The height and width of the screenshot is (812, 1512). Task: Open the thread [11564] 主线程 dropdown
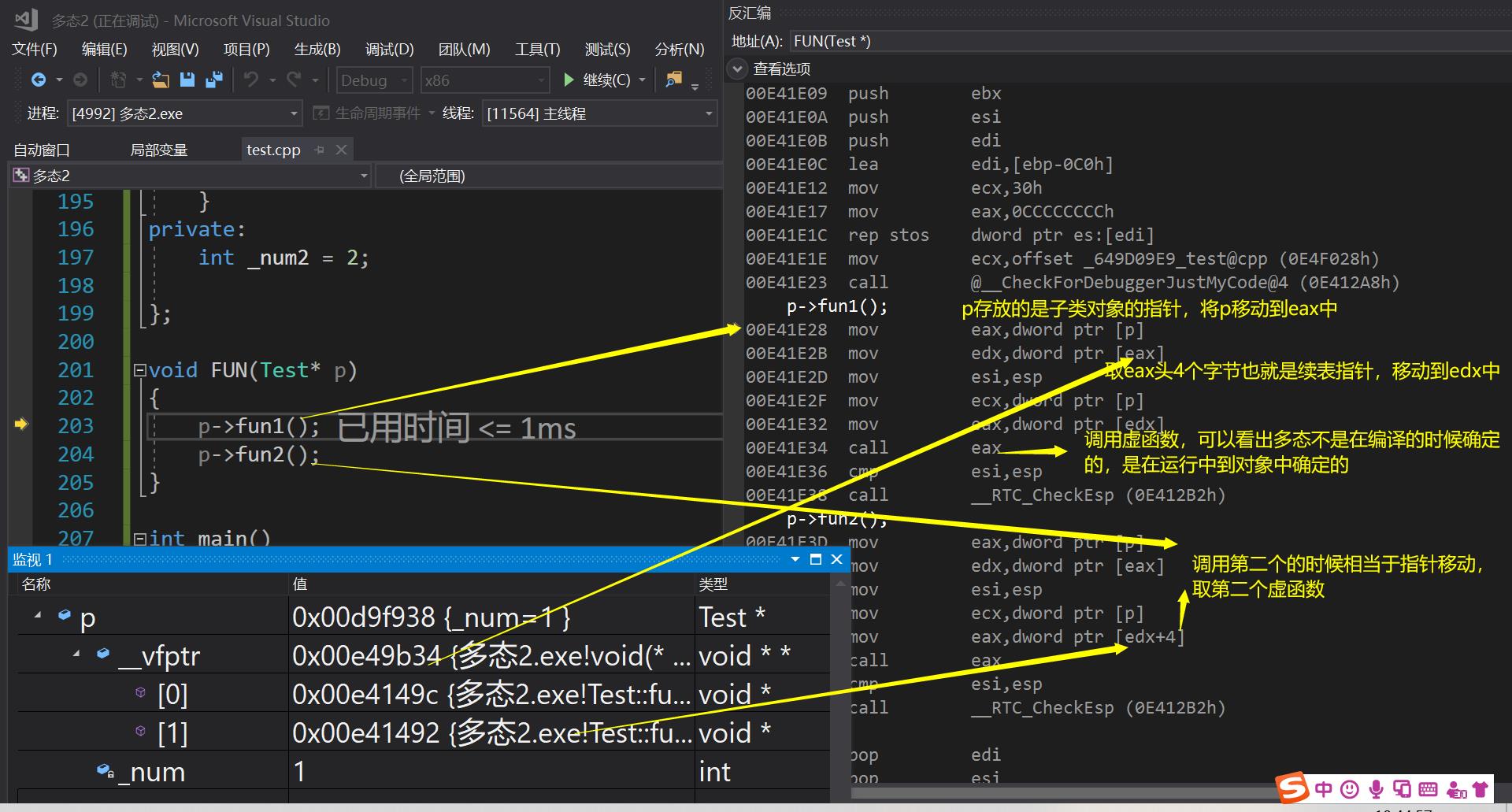599,113
